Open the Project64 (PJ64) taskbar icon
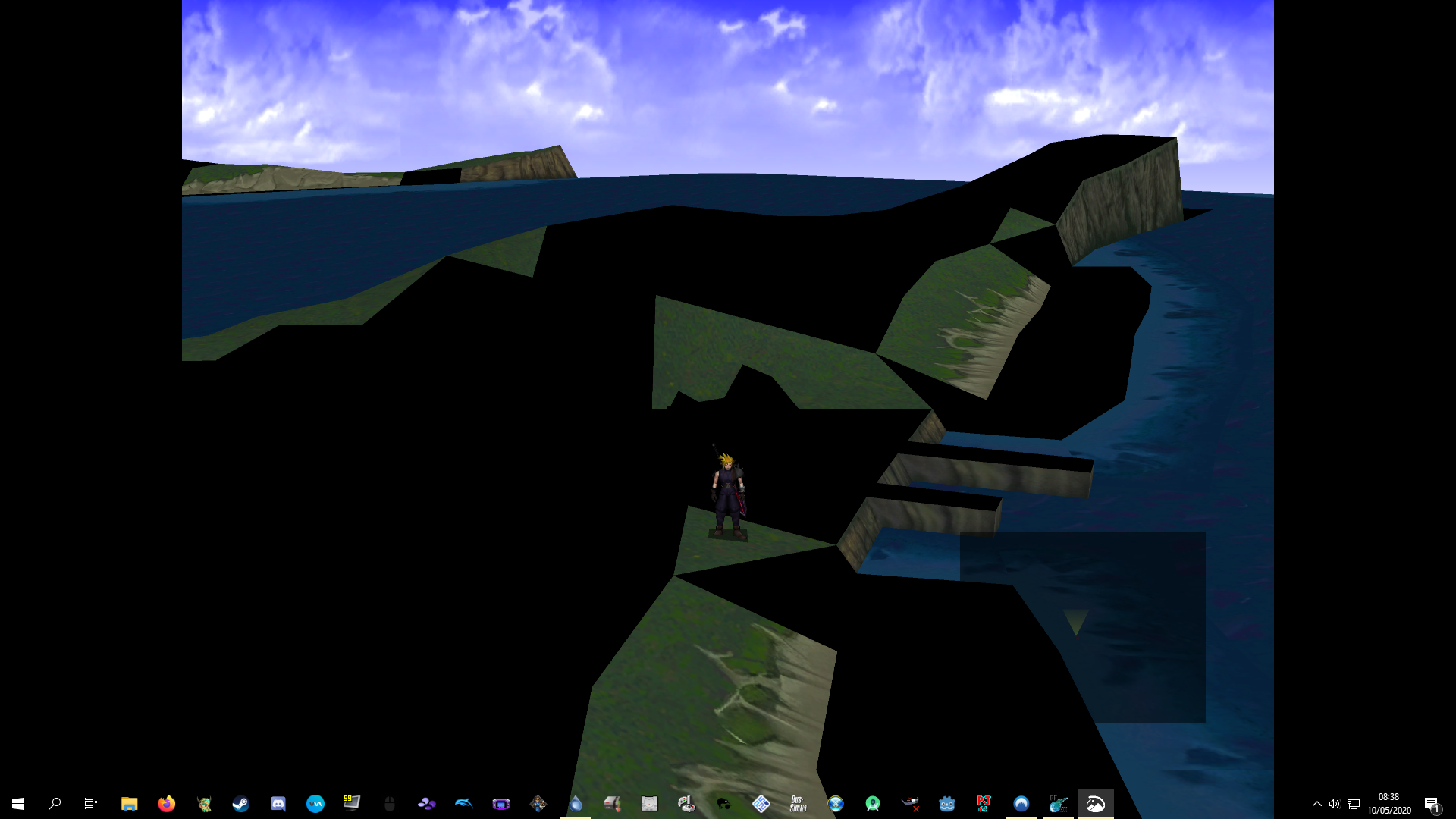The image size is (1456, 819). 984,804
